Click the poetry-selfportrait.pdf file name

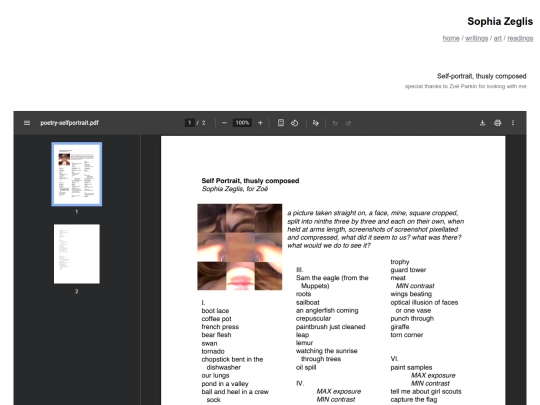tap(69, 123)
